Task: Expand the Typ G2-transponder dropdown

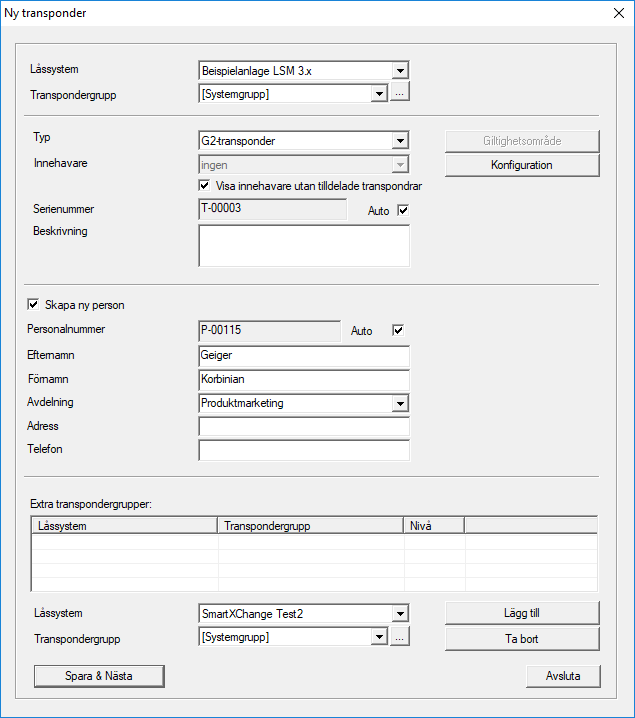Action: click(400, 141)
